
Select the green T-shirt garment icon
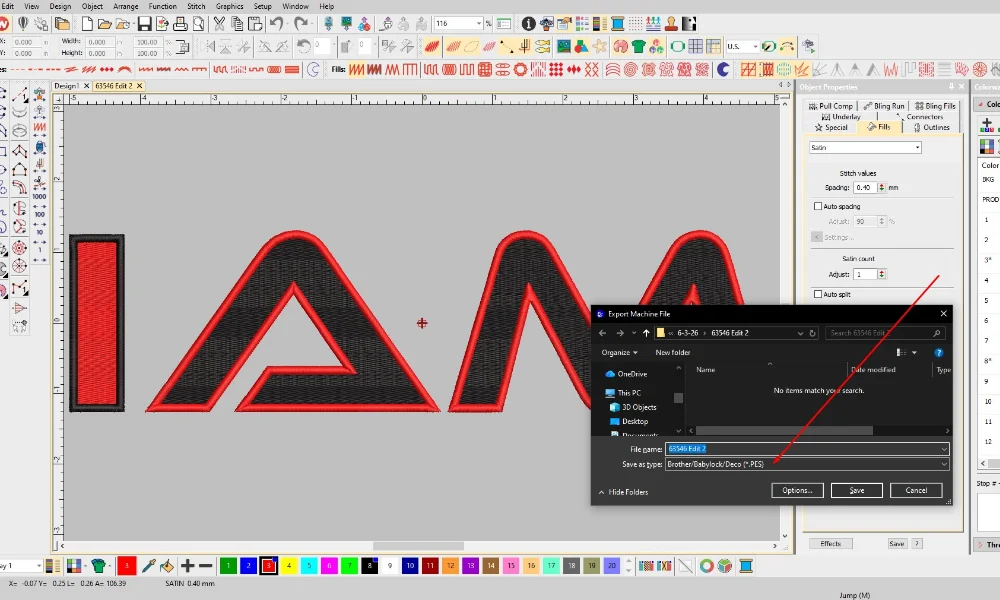[638, 47]
